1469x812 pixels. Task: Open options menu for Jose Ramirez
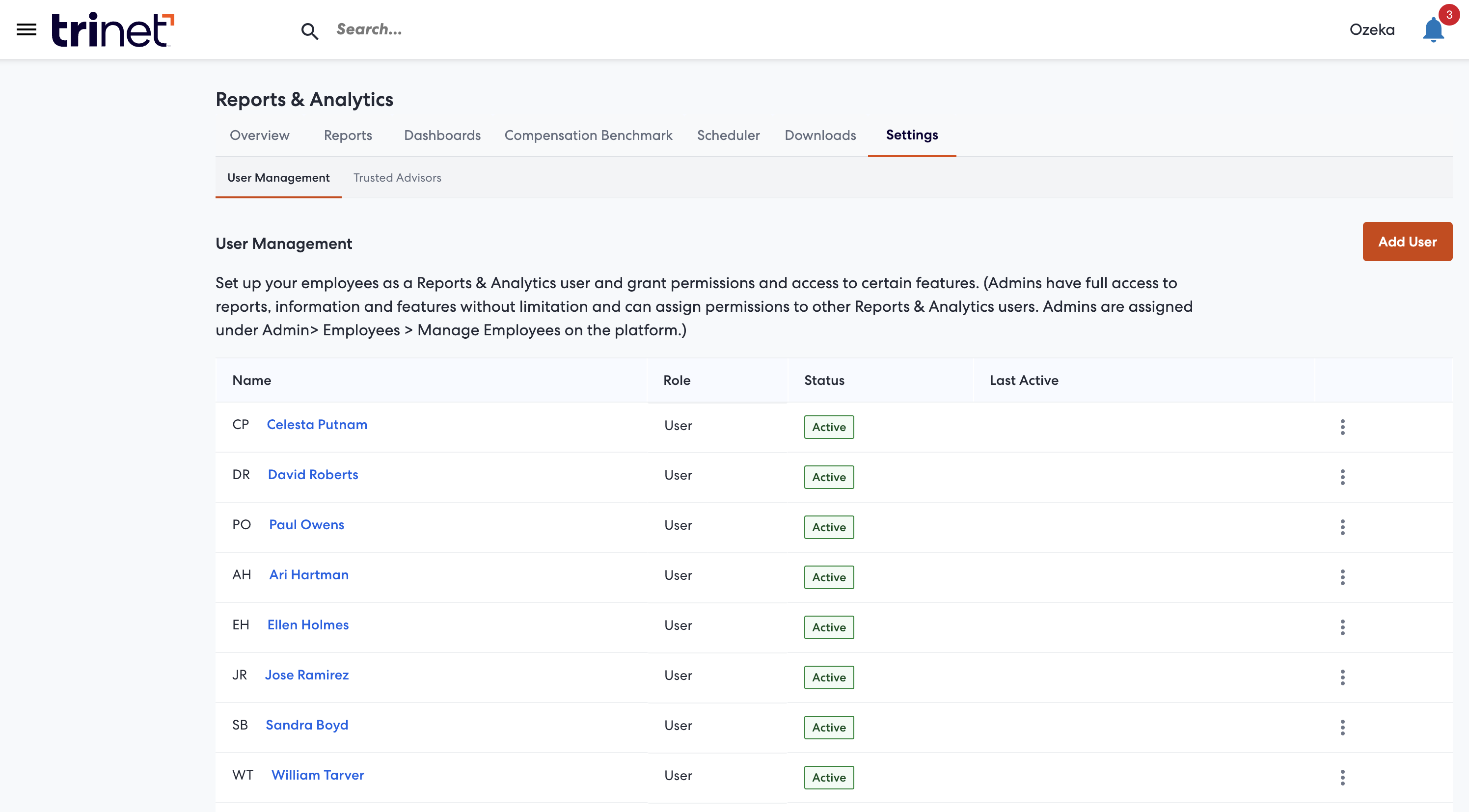1342,677
